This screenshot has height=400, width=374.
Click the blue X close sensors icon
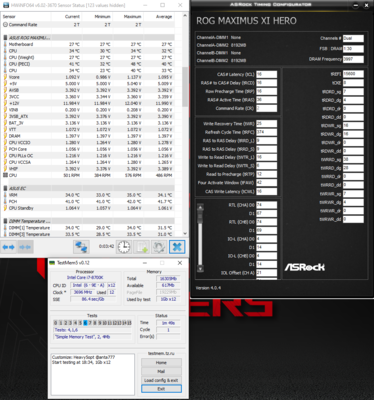tap(177, 247)
